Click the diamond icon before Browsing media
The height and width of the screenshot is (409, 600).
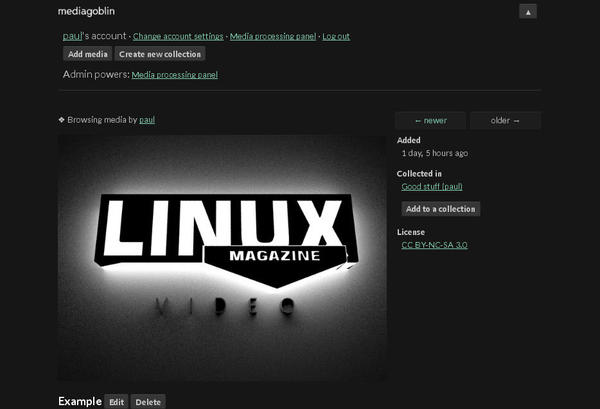tap(61, 120)
